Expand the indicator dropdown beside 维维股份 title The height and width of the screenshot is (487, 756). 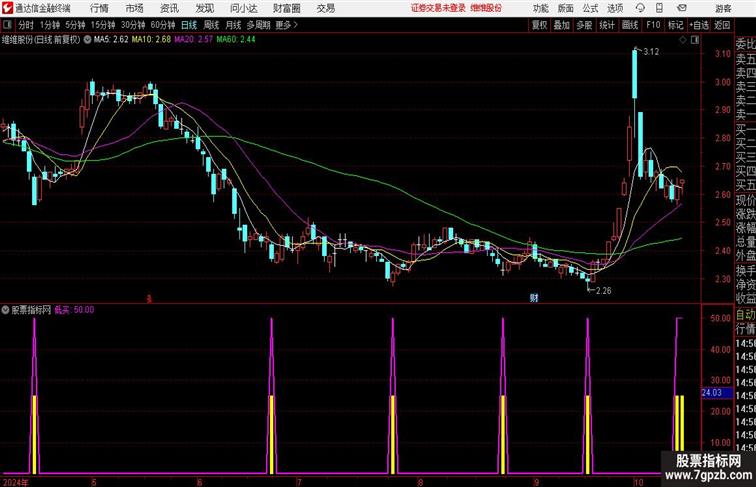click(87, 40)
